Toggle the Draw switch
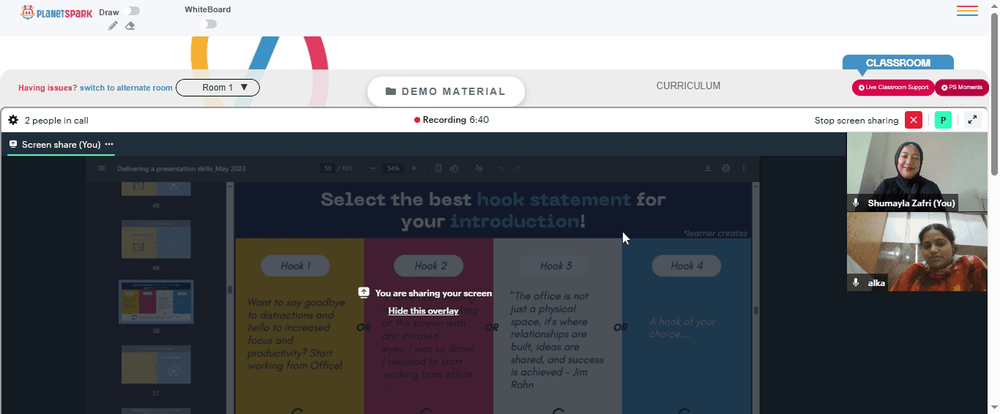 point(133,11)
